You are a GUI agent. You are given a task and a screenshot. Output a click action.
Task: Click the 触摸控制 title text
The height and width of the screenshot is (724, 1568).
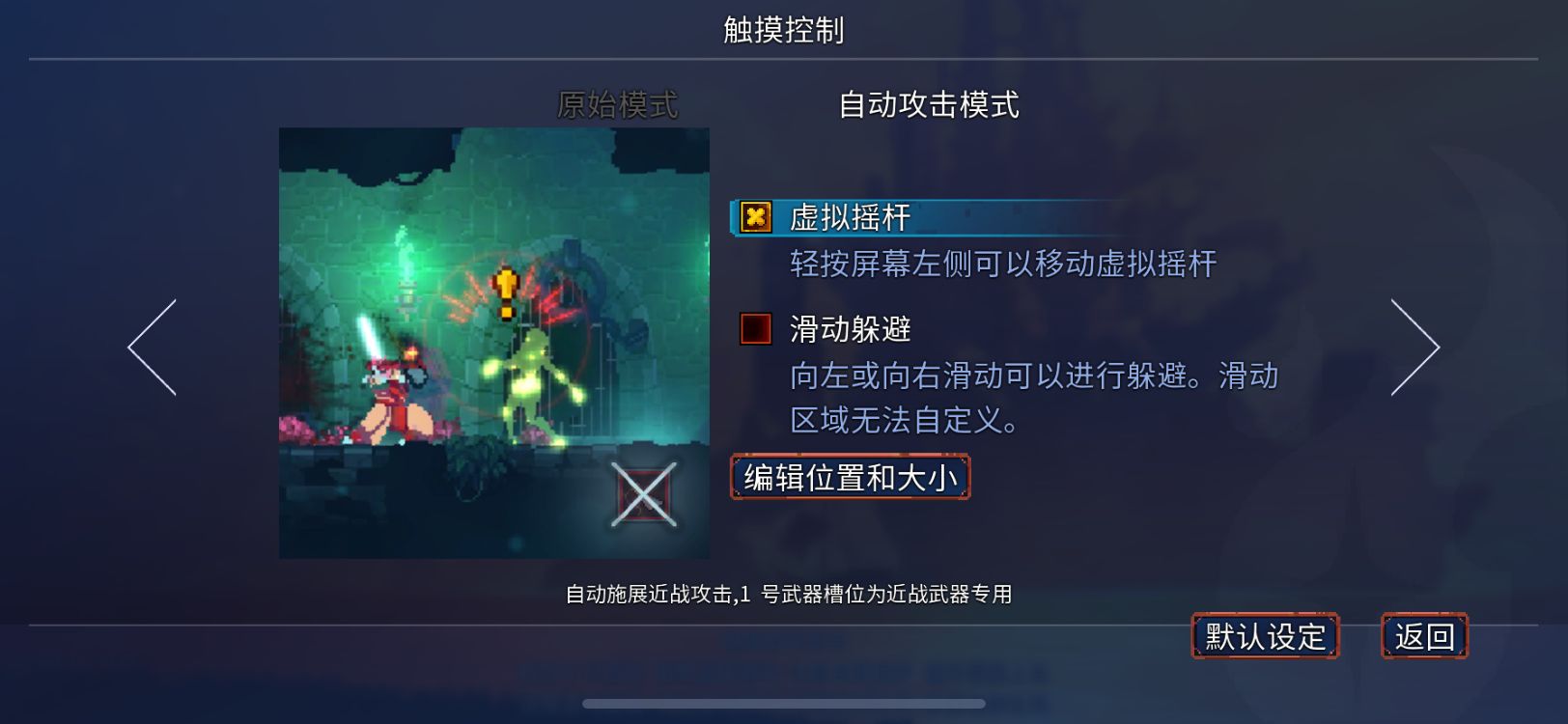point(784,30)
